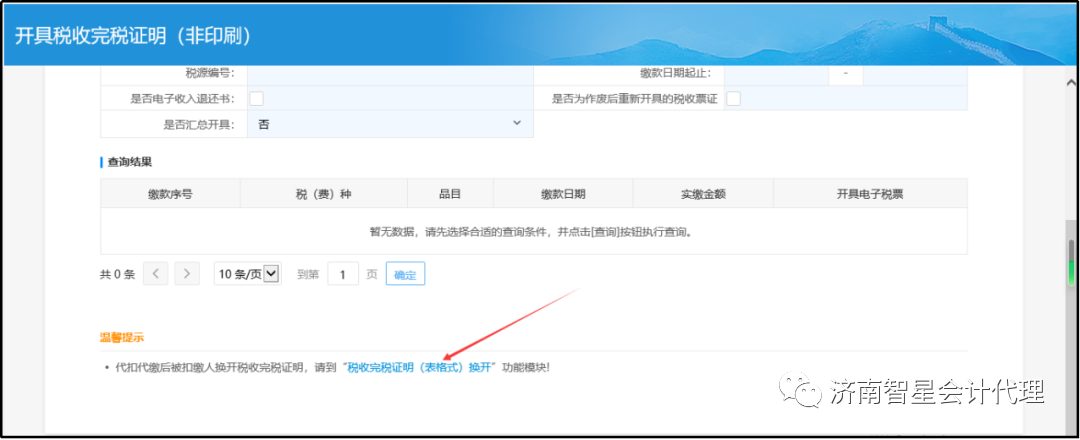The width and height of the screenshot is (1080, 440).
Task: Click the 暂无数据 empty table message
Action: click(534, 231)
